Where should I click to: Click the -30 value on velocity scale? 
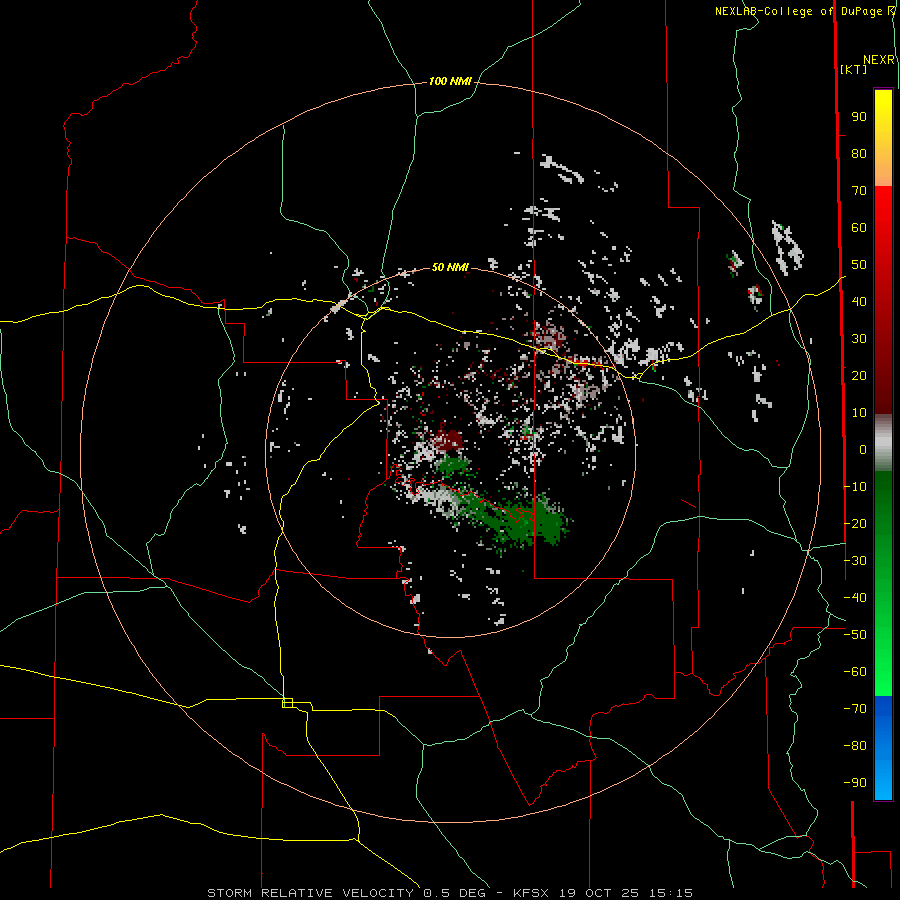coord(855,561)
